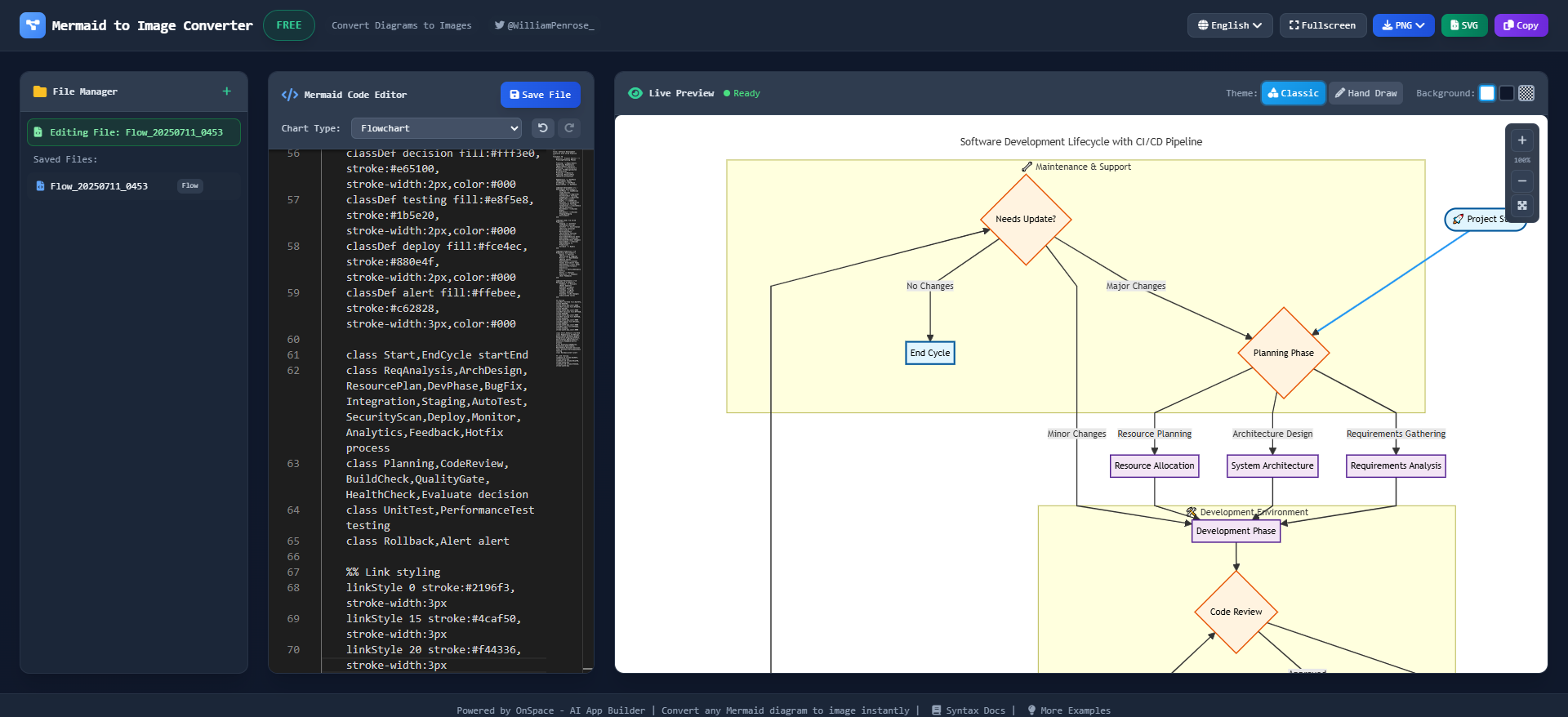This screenshot has width=1568, height=717.
Task: Undo the last editor change
Action: coord(543,128)
